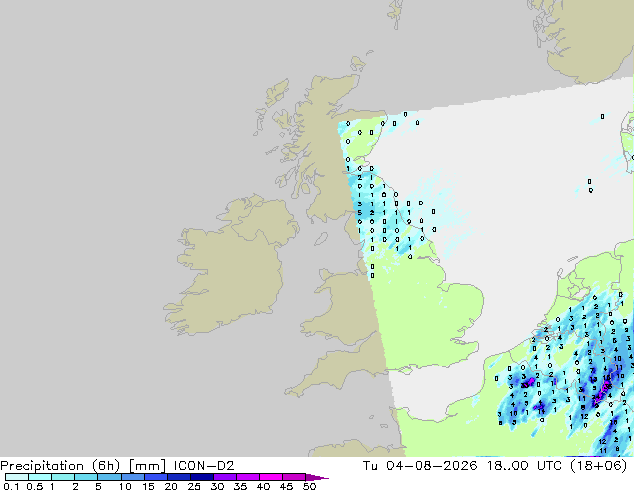Select the [mm] unit label
This screenshot has height=490, width=634.
point(147,466)
